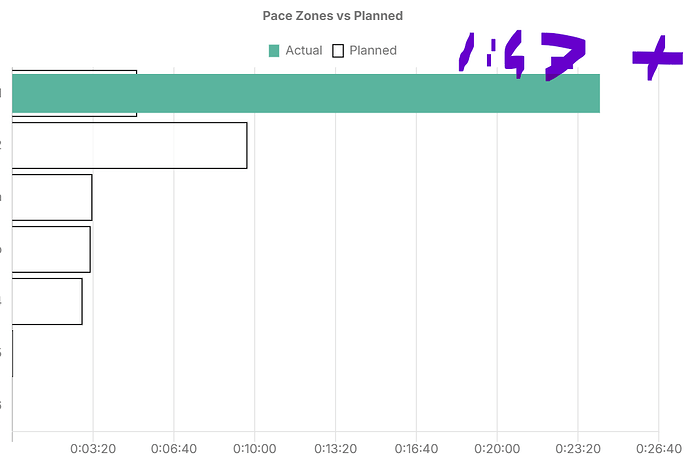Click the 0:10:00 axis tick label
Image resolution: width=690 pixels, height=468 pixels.
tap(255, 449)
